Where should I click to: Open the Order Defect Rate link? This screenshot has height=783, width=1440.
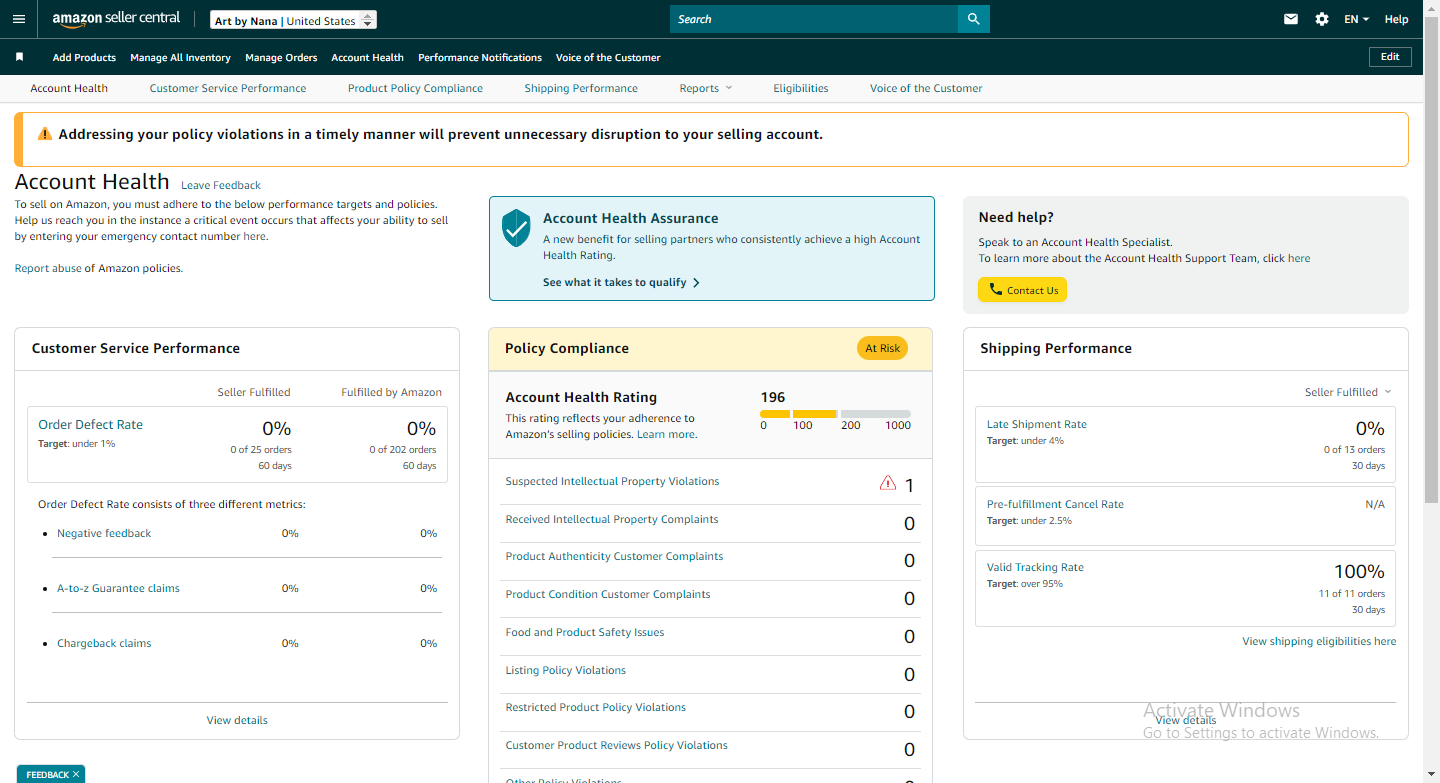[x=90, y=424]
